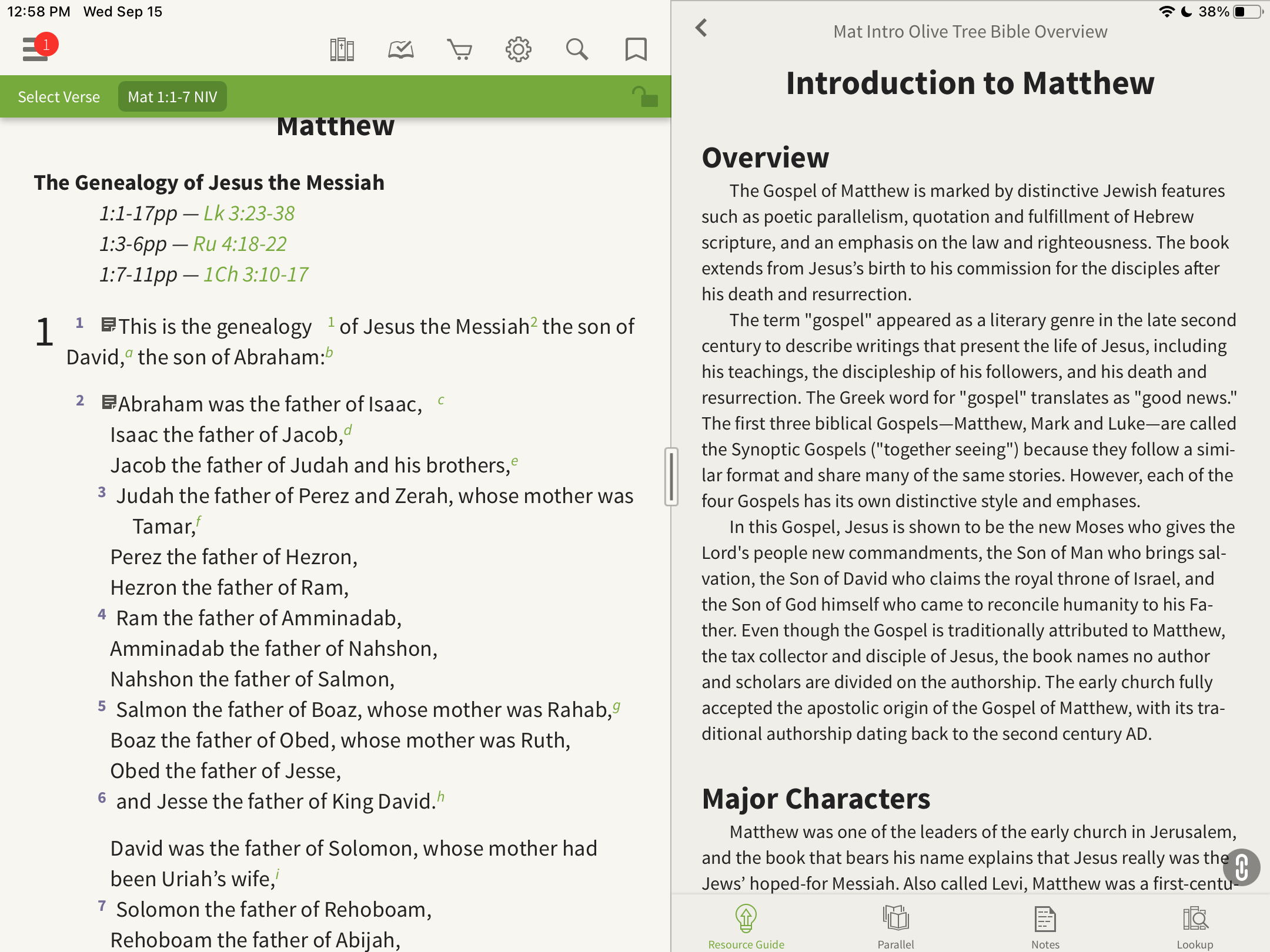
Task: Tap verse number 4
Action: 102,614
